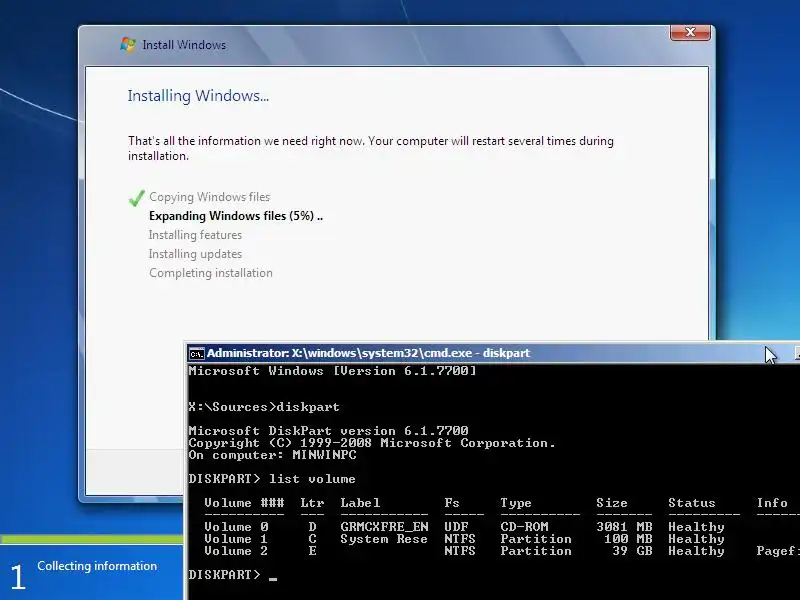Screen dimensions: 800x600
Task: Click the 'Install Windows' window title
Action: point(184,45)
